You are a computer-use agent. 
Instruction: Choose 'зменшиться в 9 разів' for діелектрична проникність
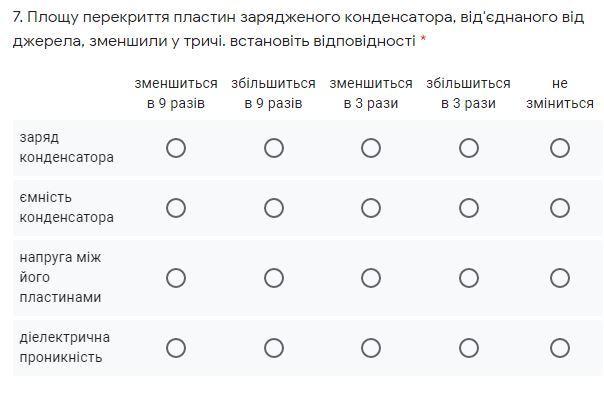[x=176, y=348]
